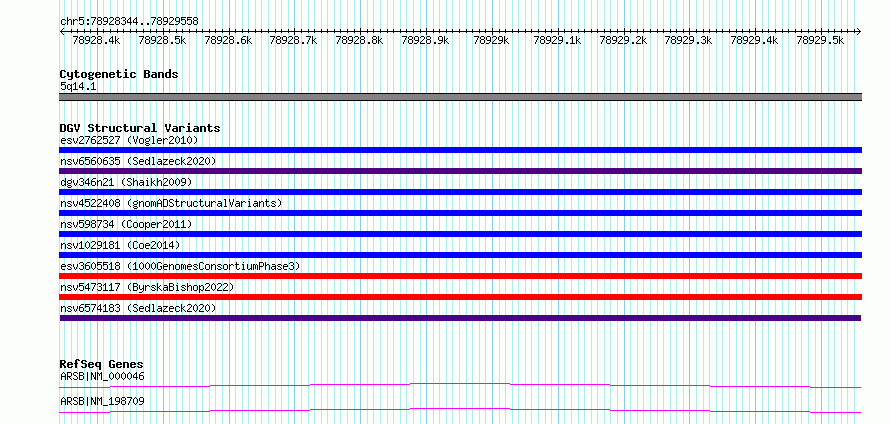Select the blue bar under dgv346n21

pyautogui.click(x=460, y=192)
